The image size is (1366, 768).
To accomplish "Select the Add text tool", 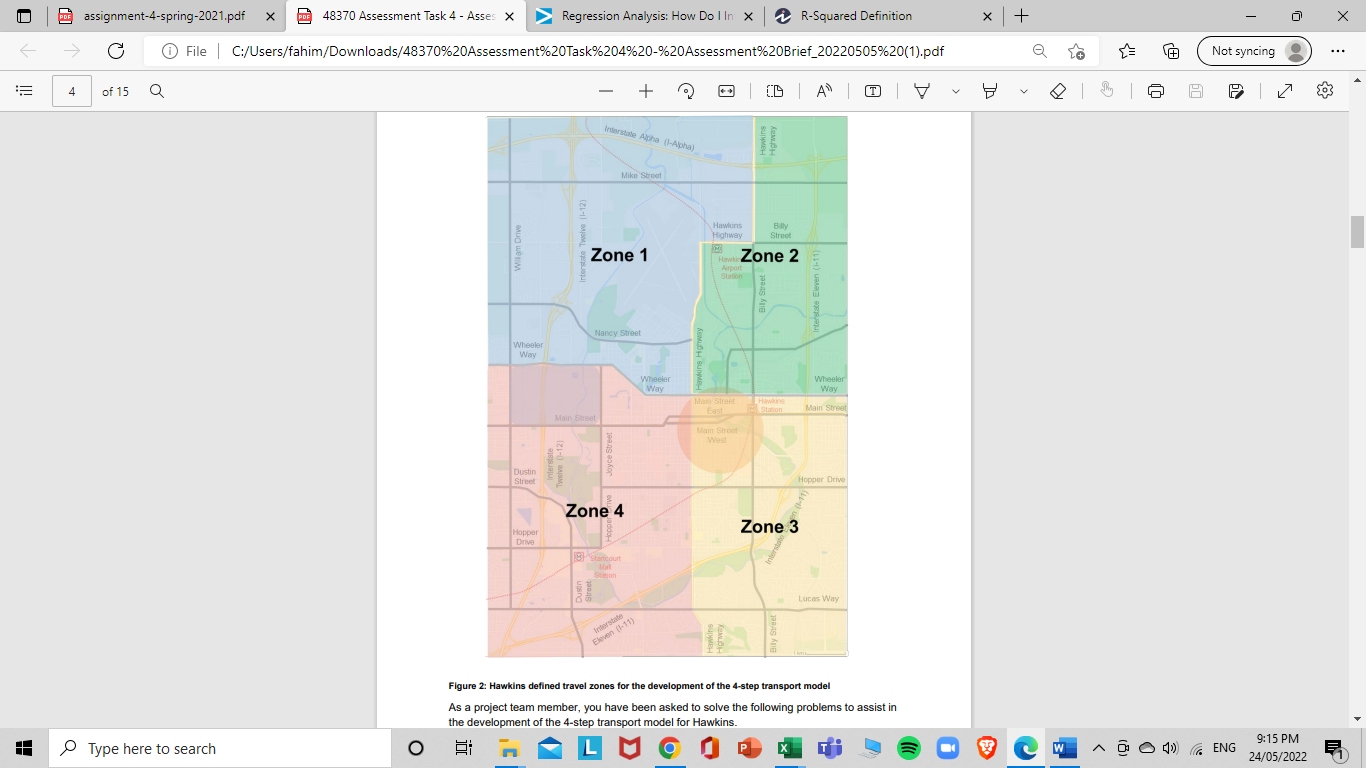I will 873,91.
